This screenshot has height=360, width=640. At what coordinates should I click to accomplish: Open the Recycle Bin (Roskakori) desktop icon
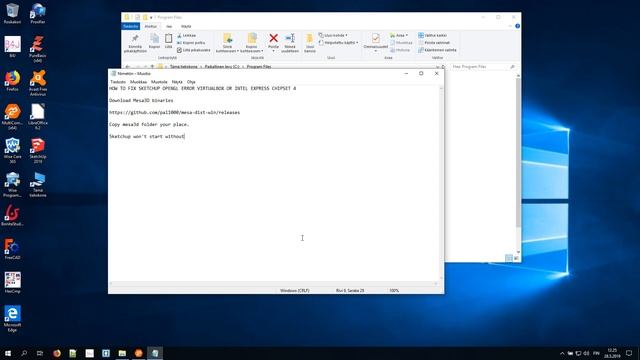pyautogui.click(x=12, y=13)
